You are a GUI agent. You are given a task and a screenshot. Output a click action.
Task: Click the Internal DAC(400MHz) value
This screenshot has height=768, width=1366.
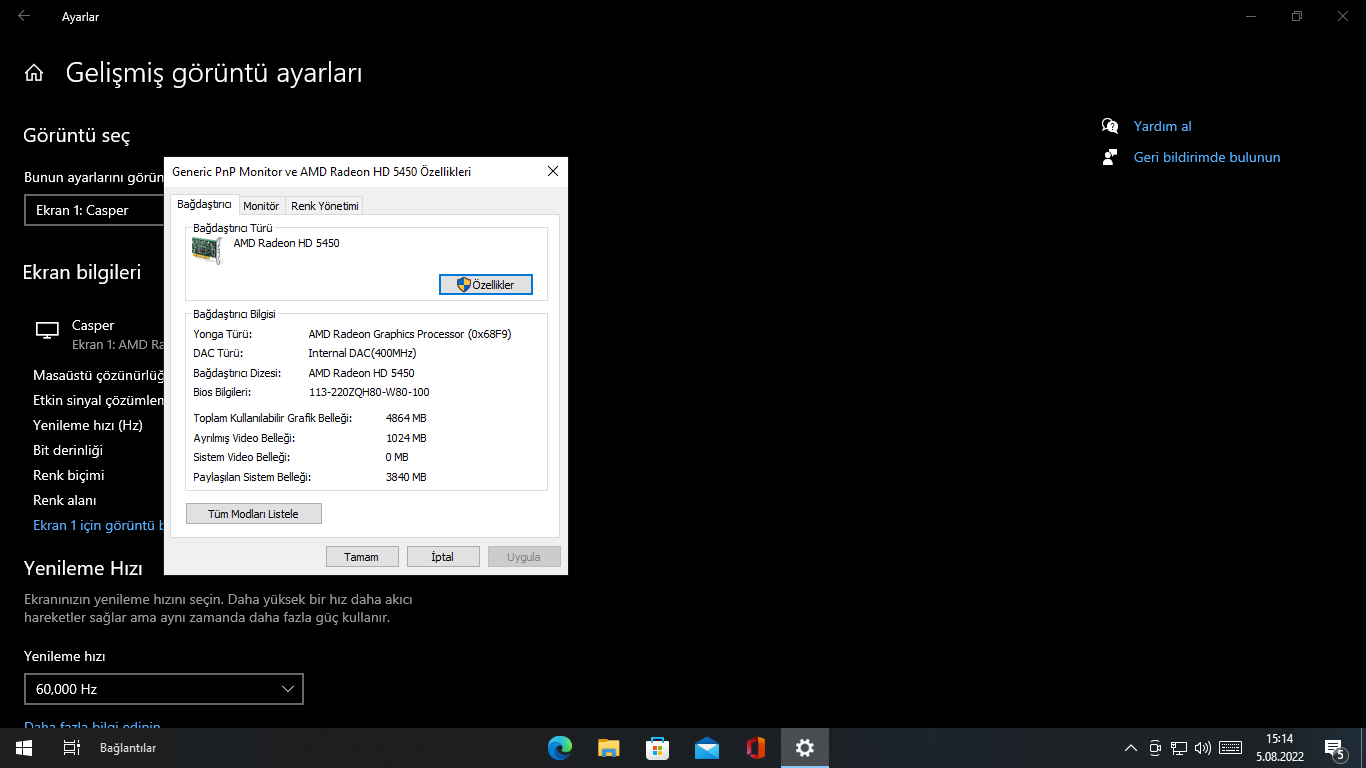[362, 353]
